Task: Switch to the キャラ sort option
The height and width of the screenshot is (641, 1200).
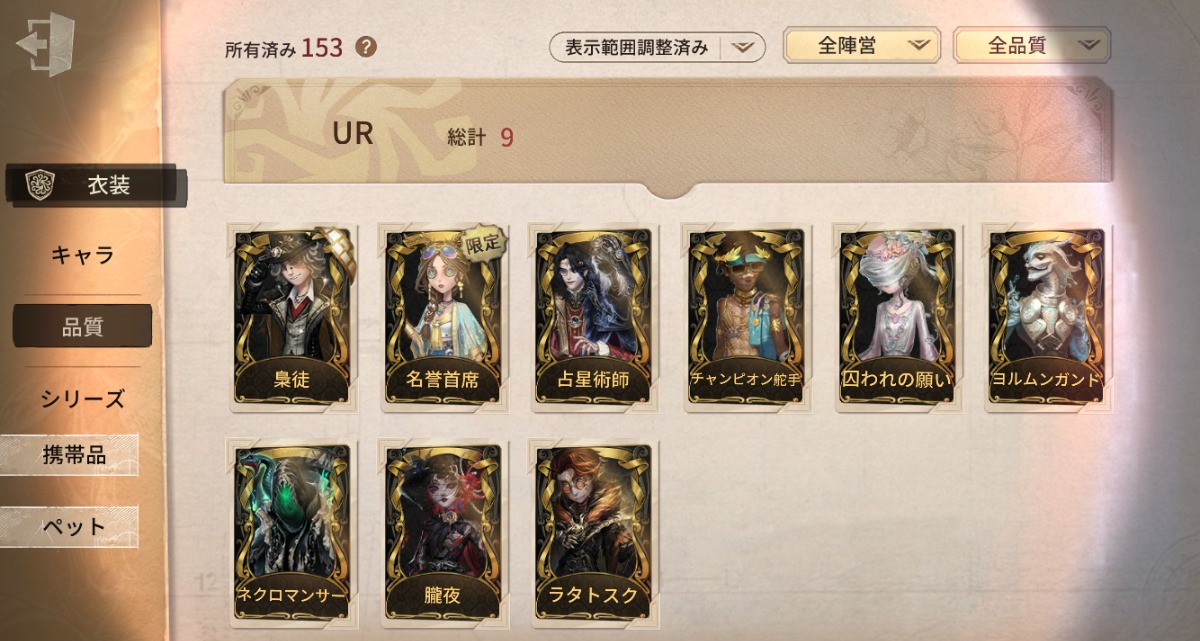Action: 82,255
